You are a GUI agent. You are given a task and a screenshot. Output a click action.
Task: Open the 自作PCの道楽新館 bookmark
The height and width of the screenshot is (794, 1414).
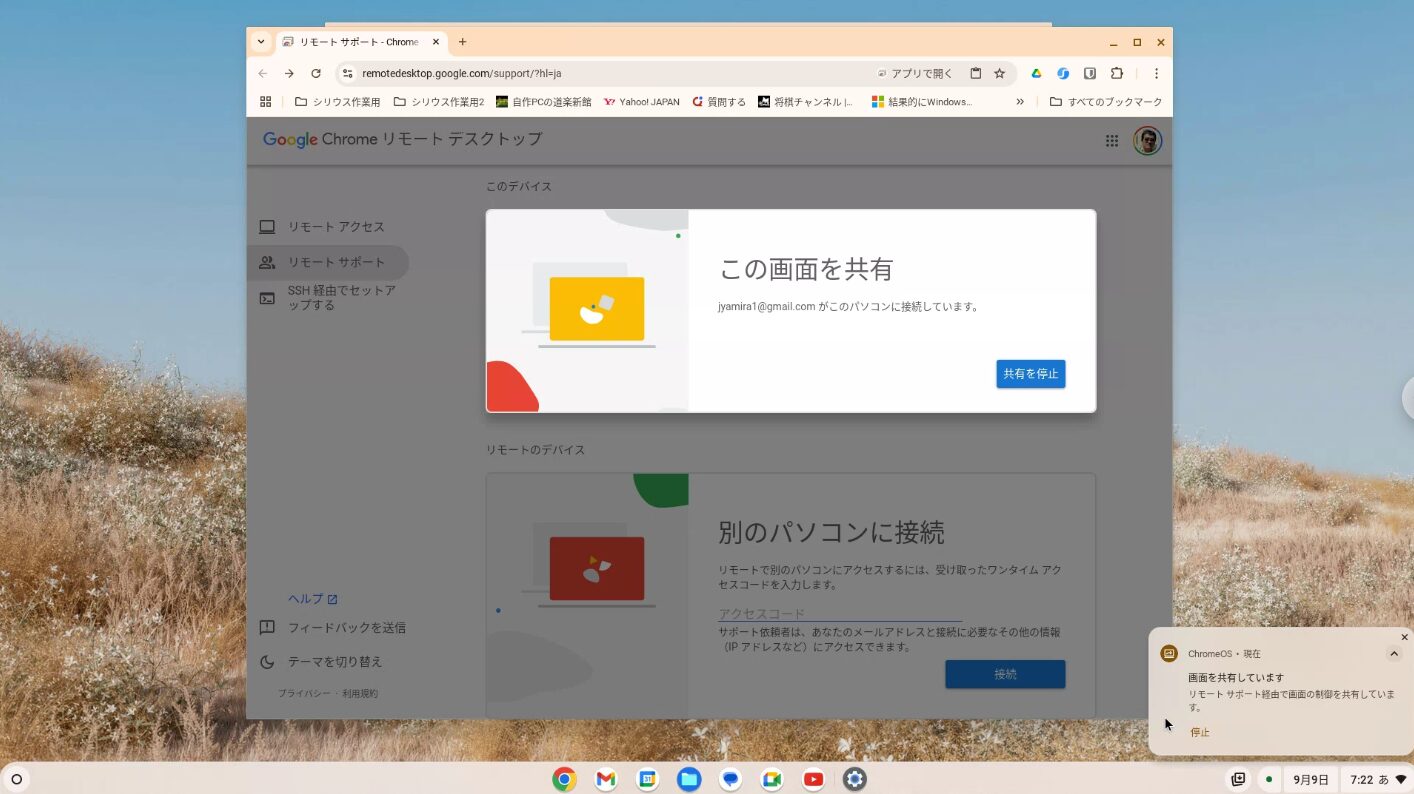click(x=544, y=102)
